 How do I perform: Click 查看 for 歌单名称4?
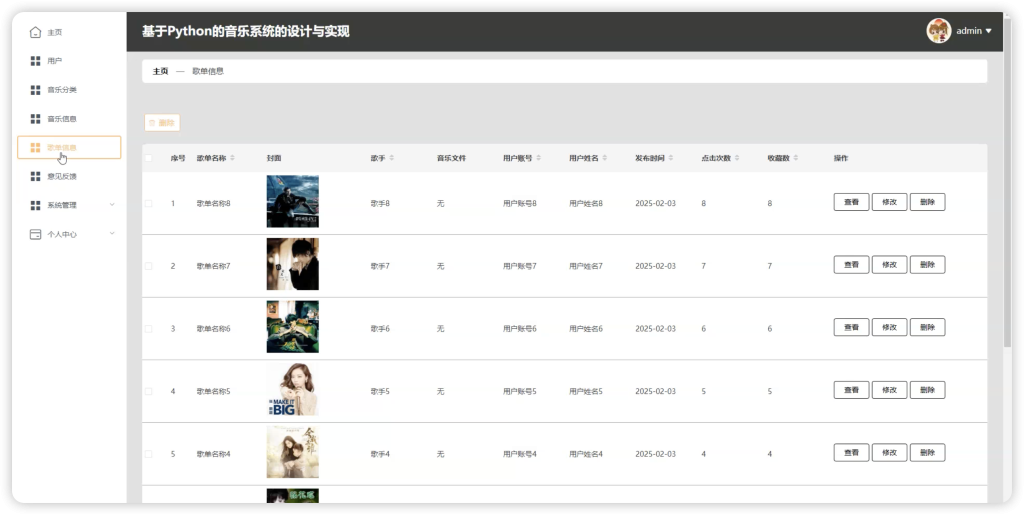pos(851,453)
